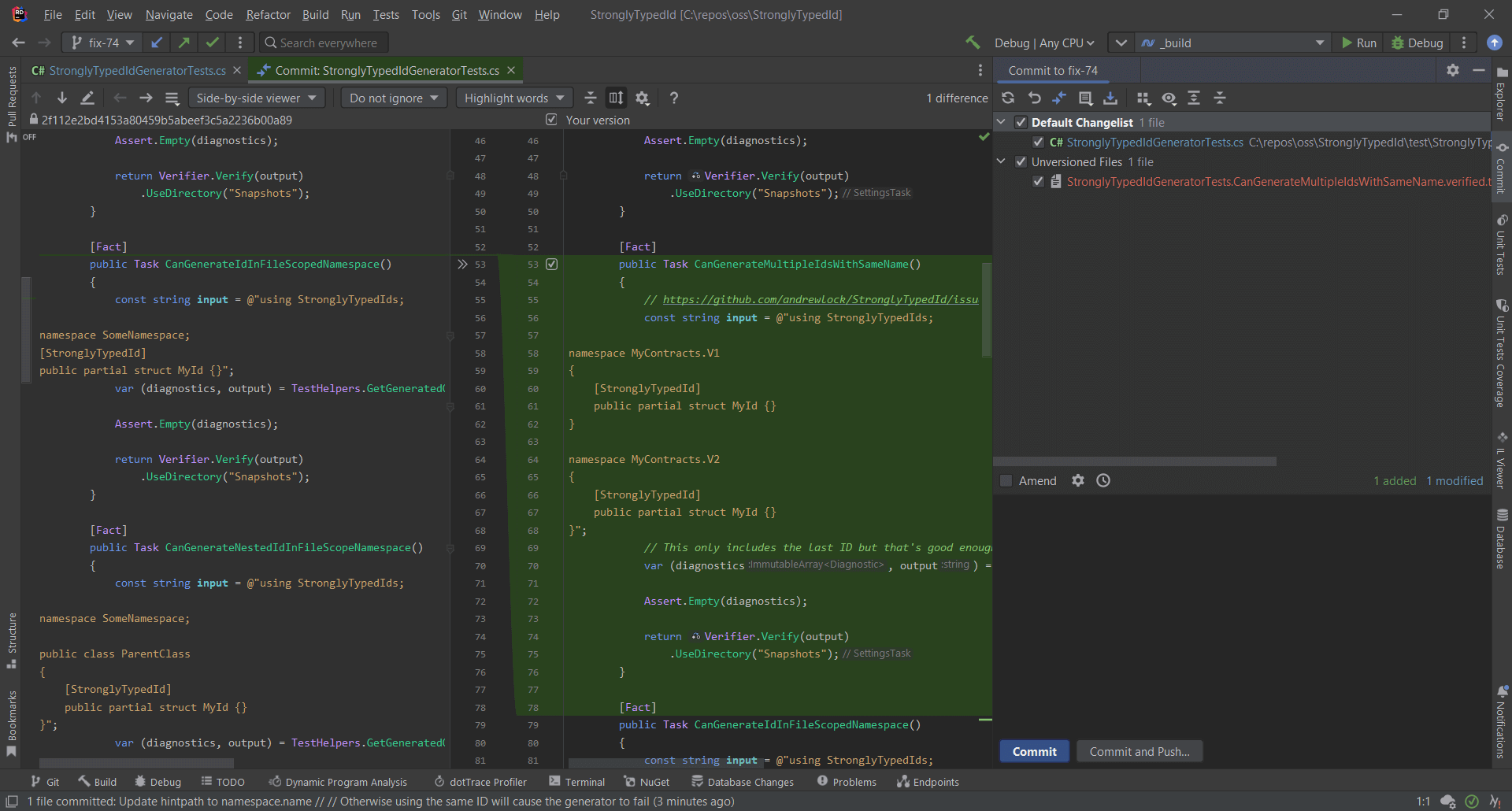
Task: Toggle Your version checkbox
Action: tap(551, 120)
